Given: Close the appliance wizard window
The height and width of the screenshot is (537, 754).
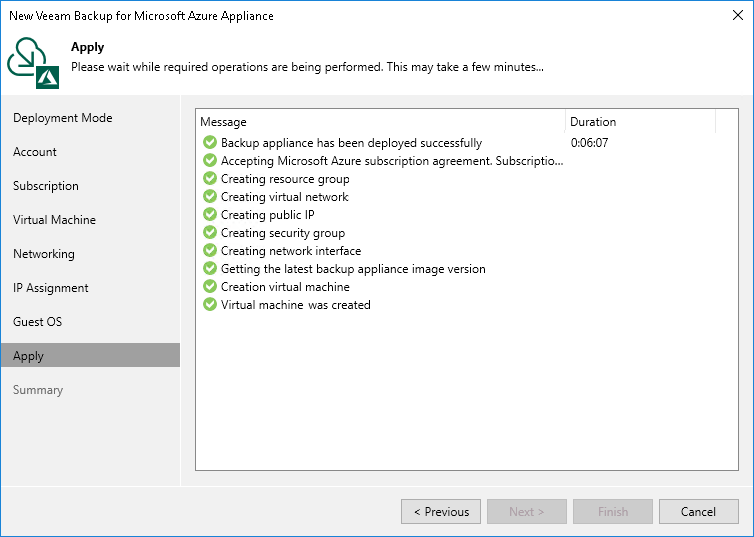Looking at the screenshot, I should point(735,16).
